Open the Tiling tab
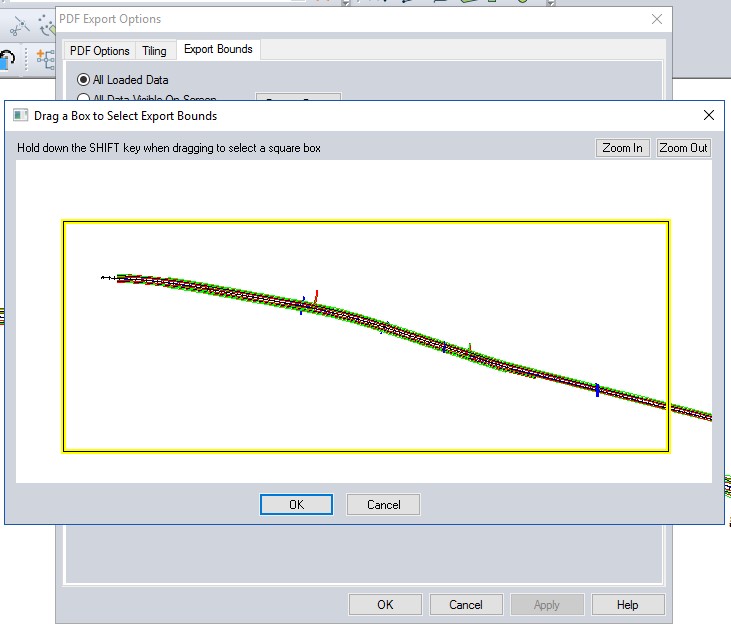This screenshot has width=731, height=627. pyautogui.click(x=154, y=50)
